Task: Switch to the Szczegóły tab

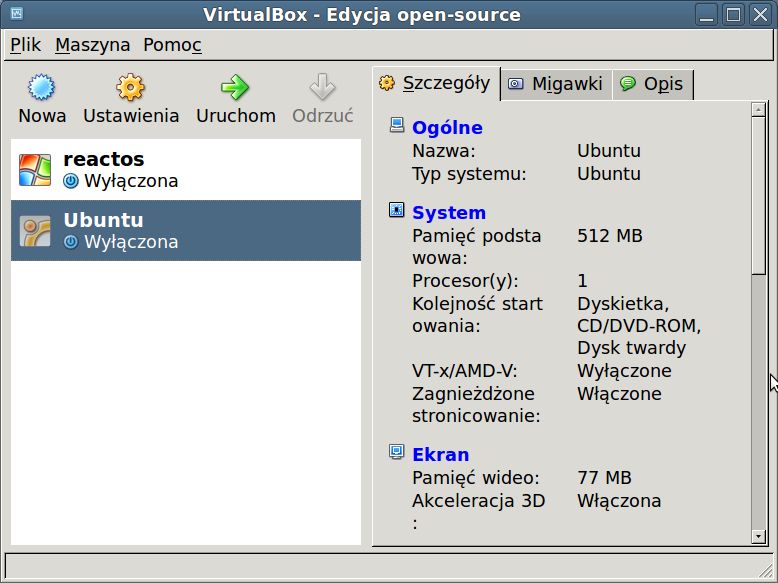Action: point(436,83)
